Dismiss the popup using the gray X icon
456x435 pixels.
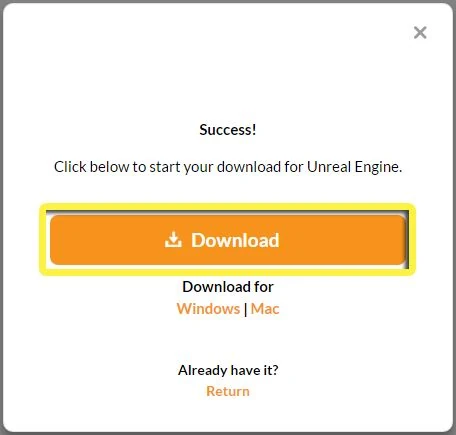[420, 33]
